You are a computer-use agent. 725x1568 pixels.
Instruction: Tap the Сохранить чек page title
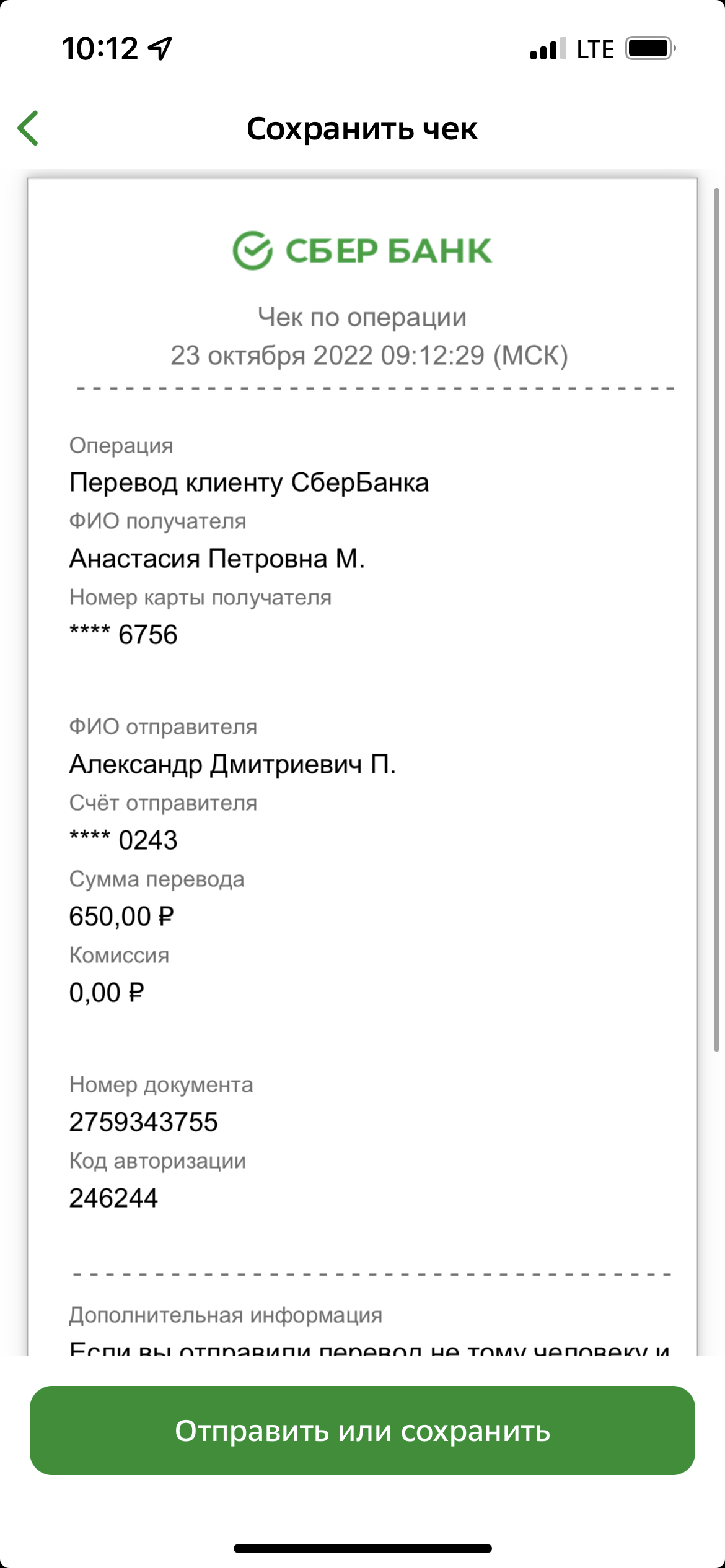click(362, 129)
